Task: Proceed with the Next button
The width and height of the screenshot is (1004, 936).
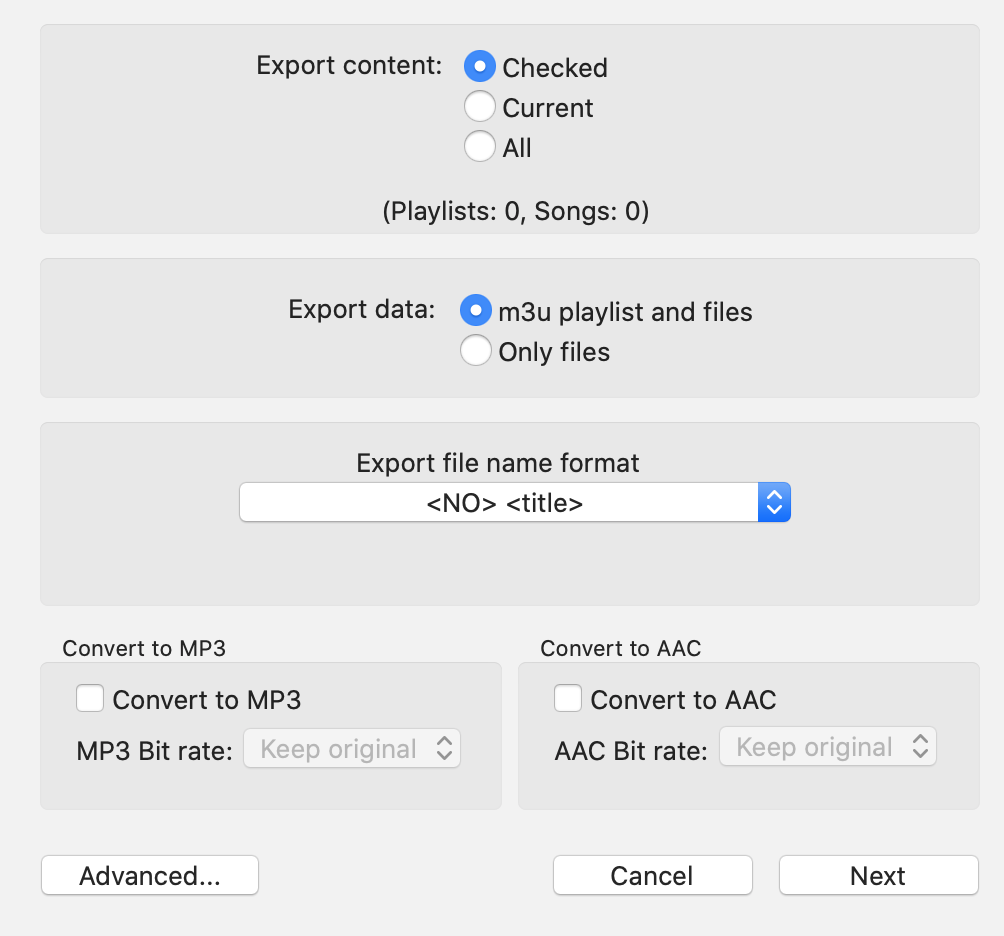Action: (x=878, y=875)
